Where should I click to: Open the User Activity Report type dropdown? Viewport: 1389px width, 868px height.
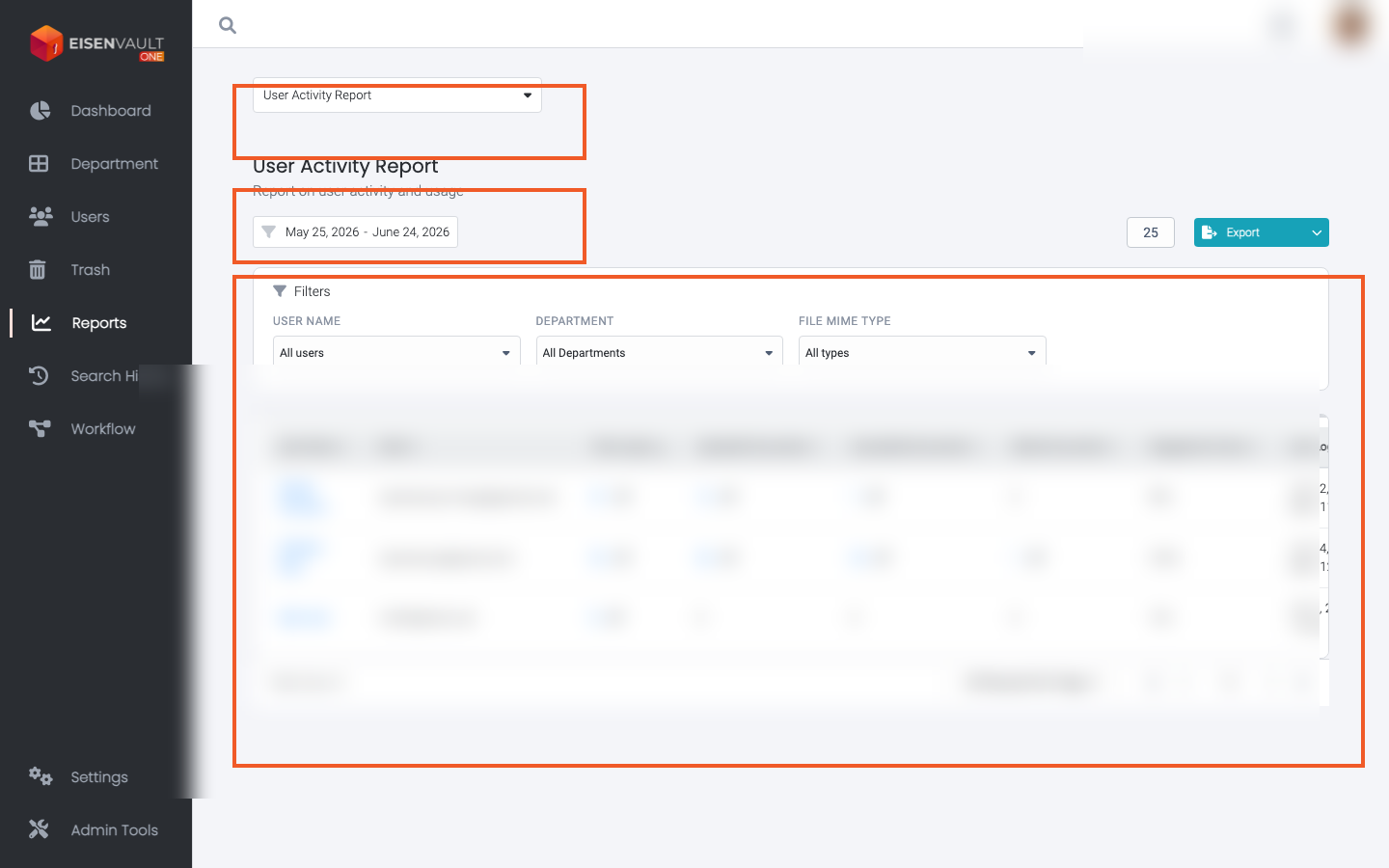click(x=397, y=95)
